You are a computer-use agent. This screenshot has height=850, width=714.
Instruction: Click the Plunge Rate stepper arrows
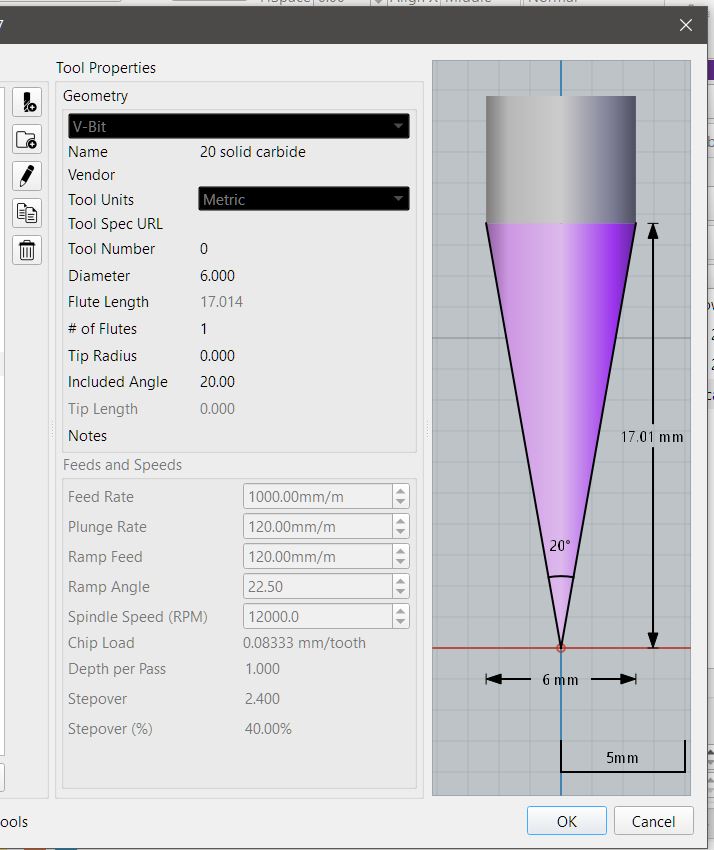click(401, 527)
